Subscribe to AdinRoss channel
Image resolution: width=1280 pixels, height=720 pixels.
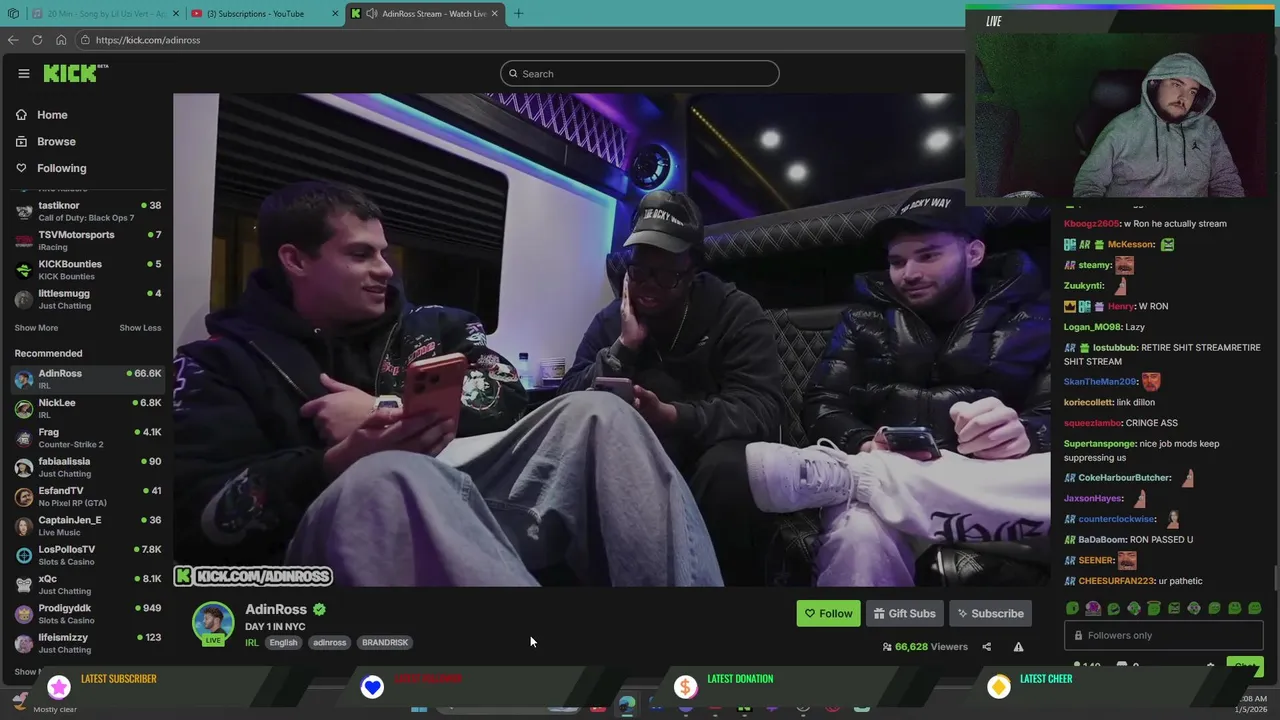989,613
